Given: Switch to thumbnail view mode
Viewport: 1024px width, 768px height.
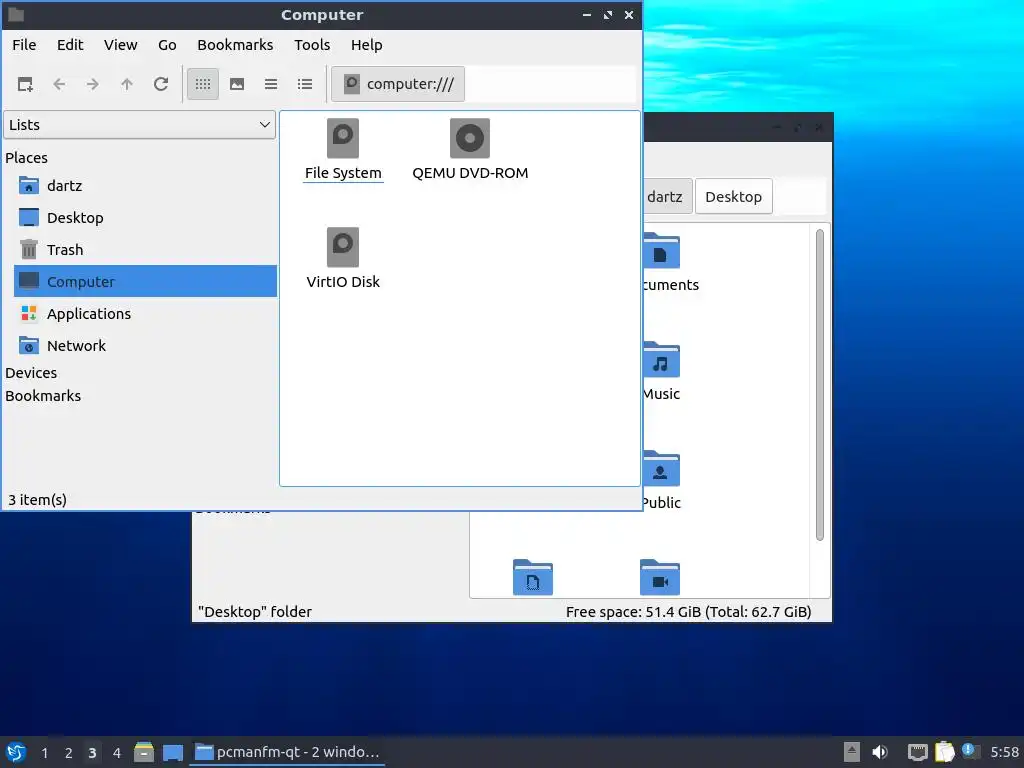Looking at the screenshot, I should coord(237,84).
